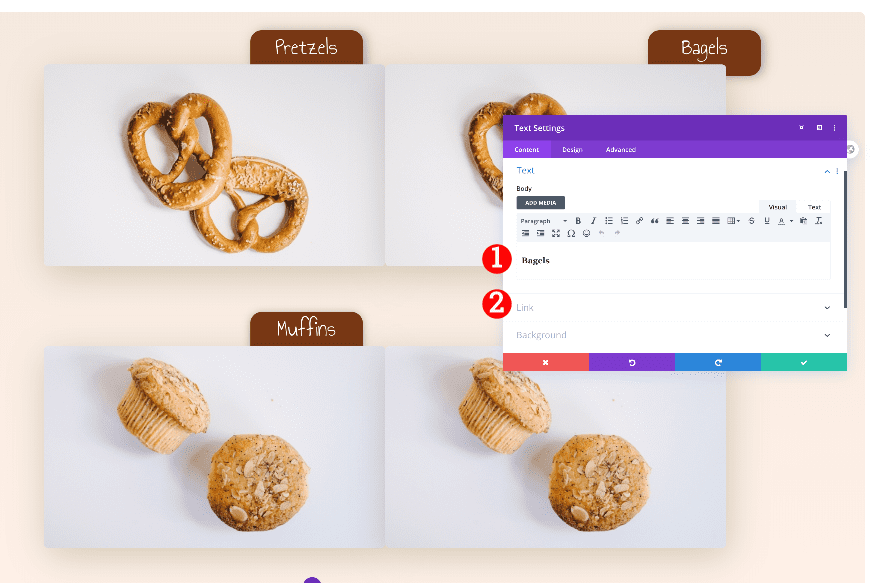
Task: Apply strikethrough formatting
Action: coord(751,221)
